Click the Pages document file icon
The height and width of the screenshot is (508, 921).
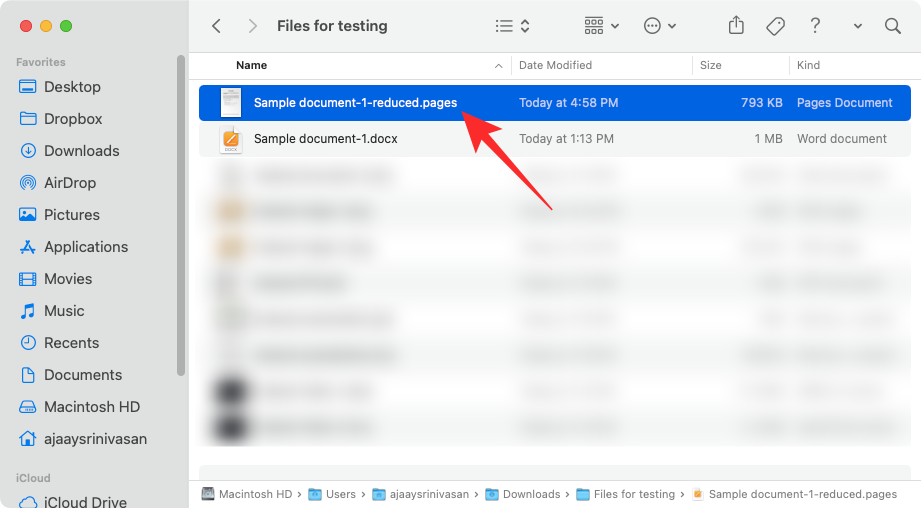tap(231, 103)
